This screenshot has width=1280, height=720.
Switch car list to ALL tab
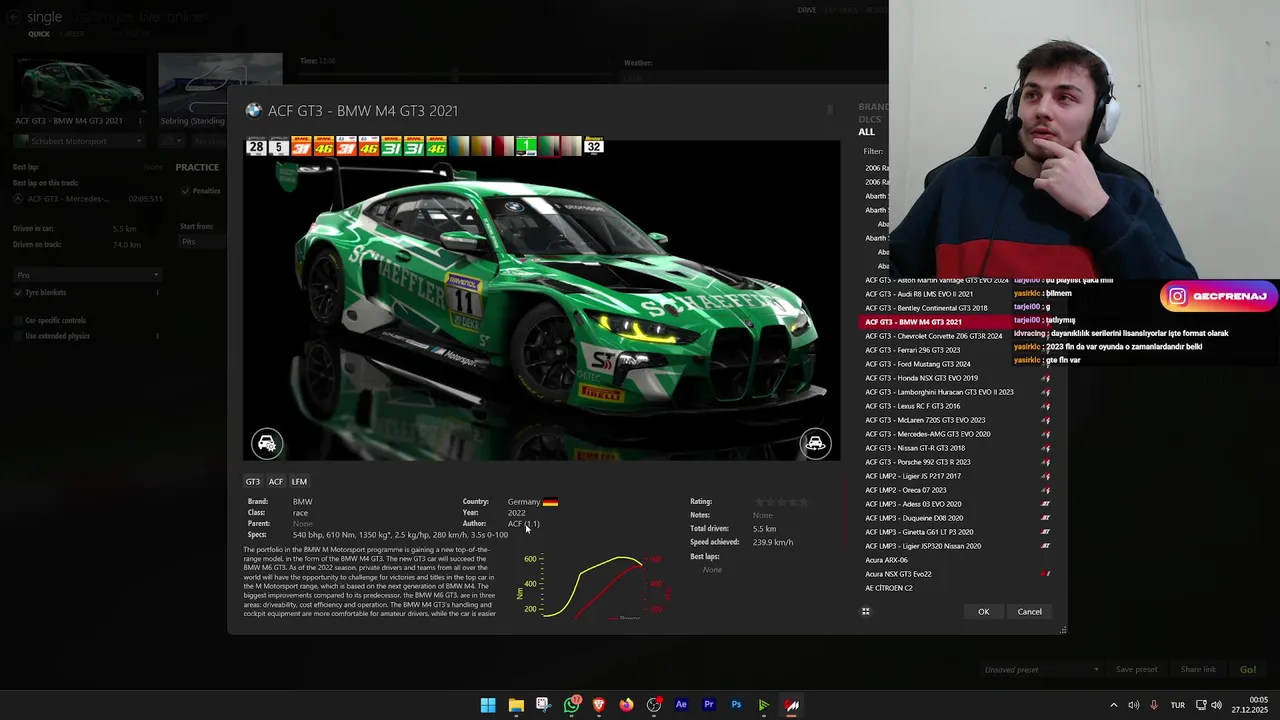click(866, 132)
